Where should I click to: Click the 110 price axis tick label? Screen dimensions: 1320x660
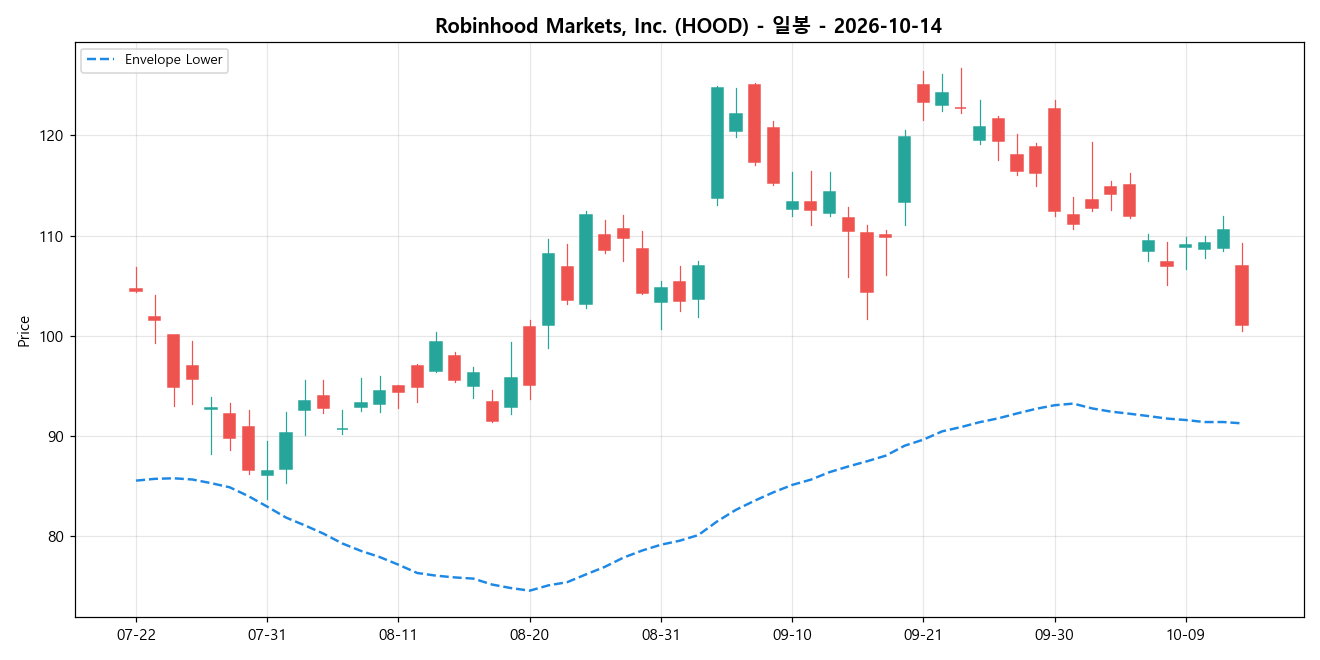[x=54, y=237]
